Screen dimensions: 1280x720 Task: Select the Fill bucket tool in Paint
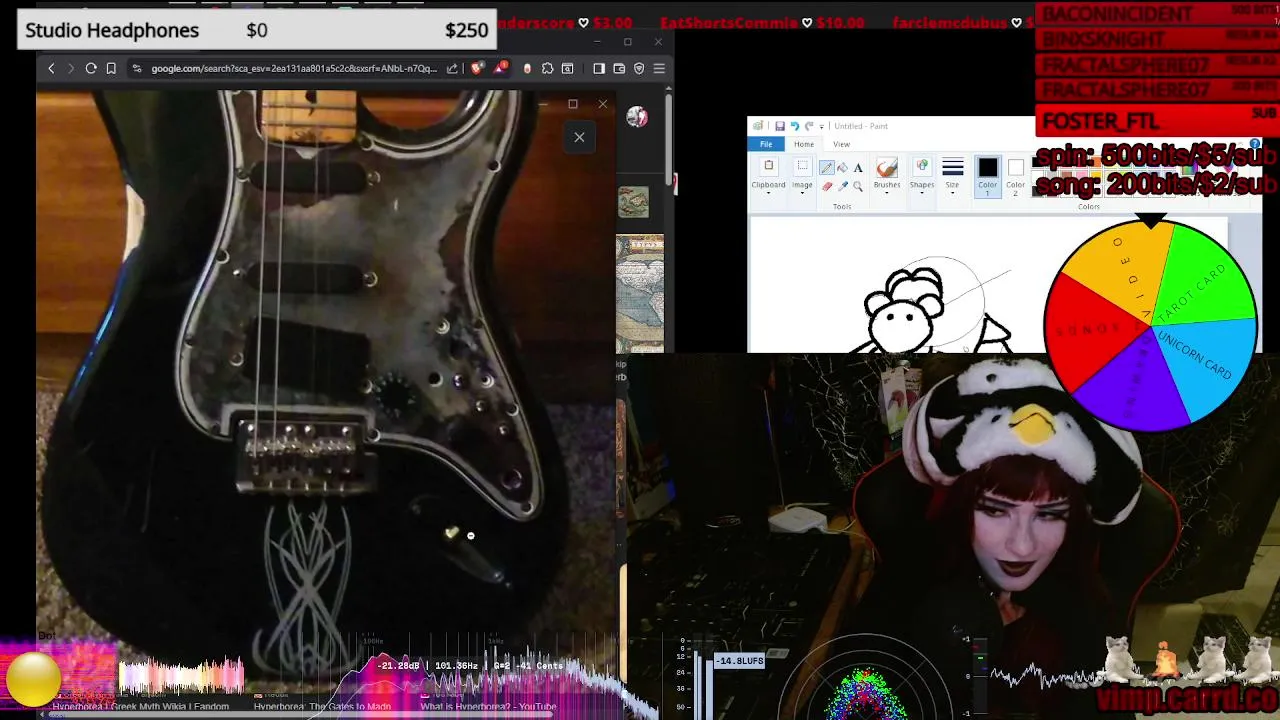click(x=842, y=167)
